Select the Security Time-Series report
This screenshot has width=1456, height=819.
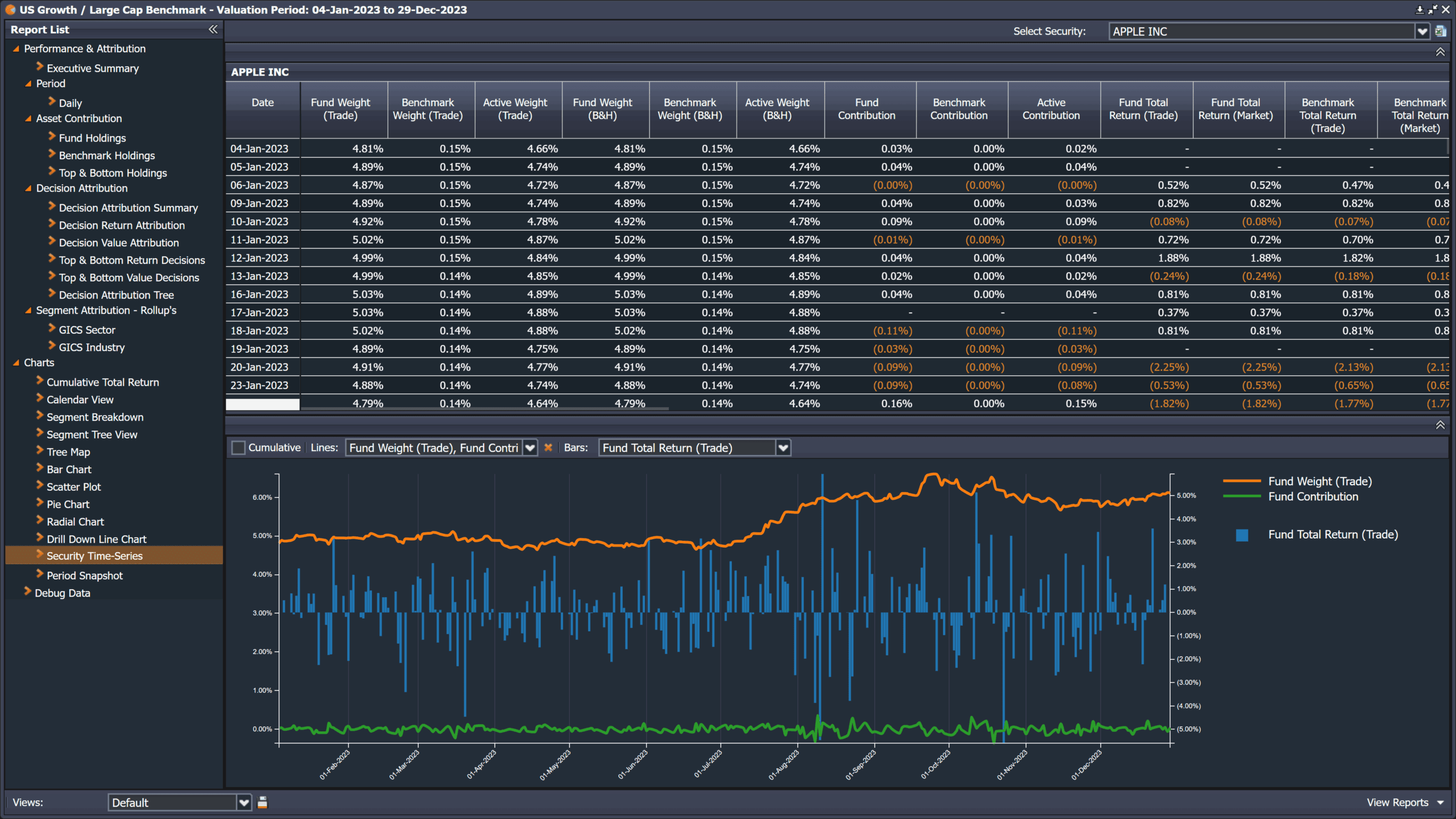point(114,556)
